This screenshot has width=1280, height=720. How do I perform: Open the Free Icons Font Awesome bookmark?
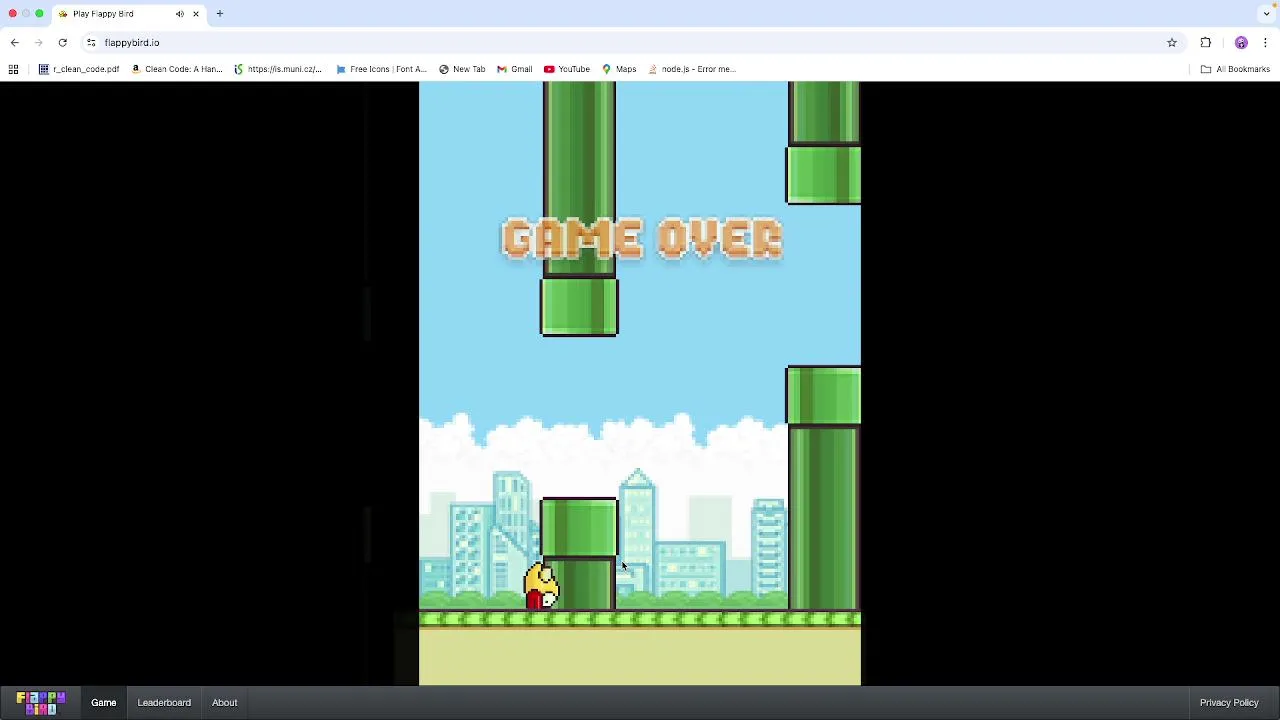click(x=381, y=69)
